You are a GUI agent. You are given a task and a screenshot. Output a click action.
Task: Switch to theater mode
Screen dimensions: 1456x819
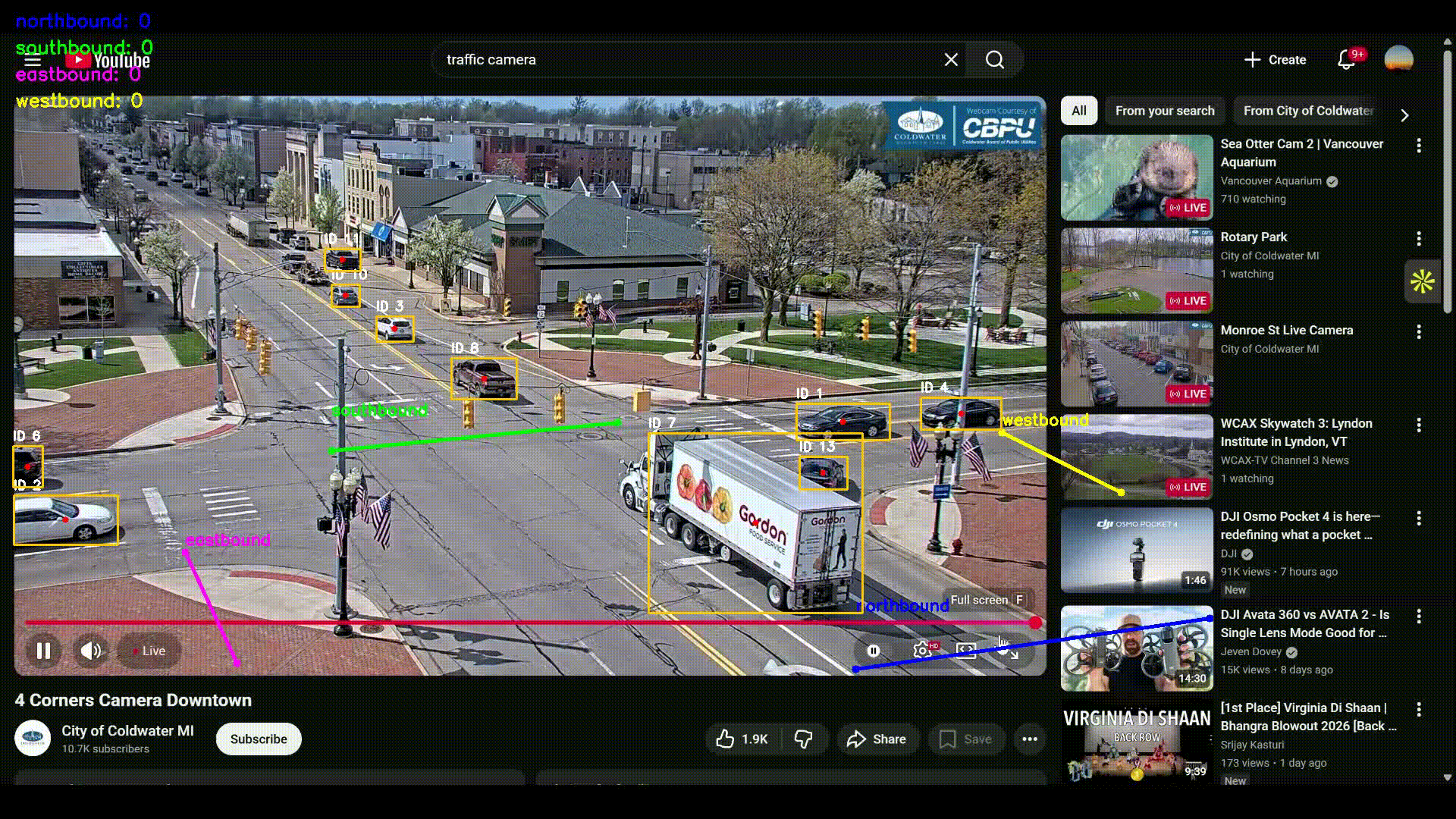(965, 650)
